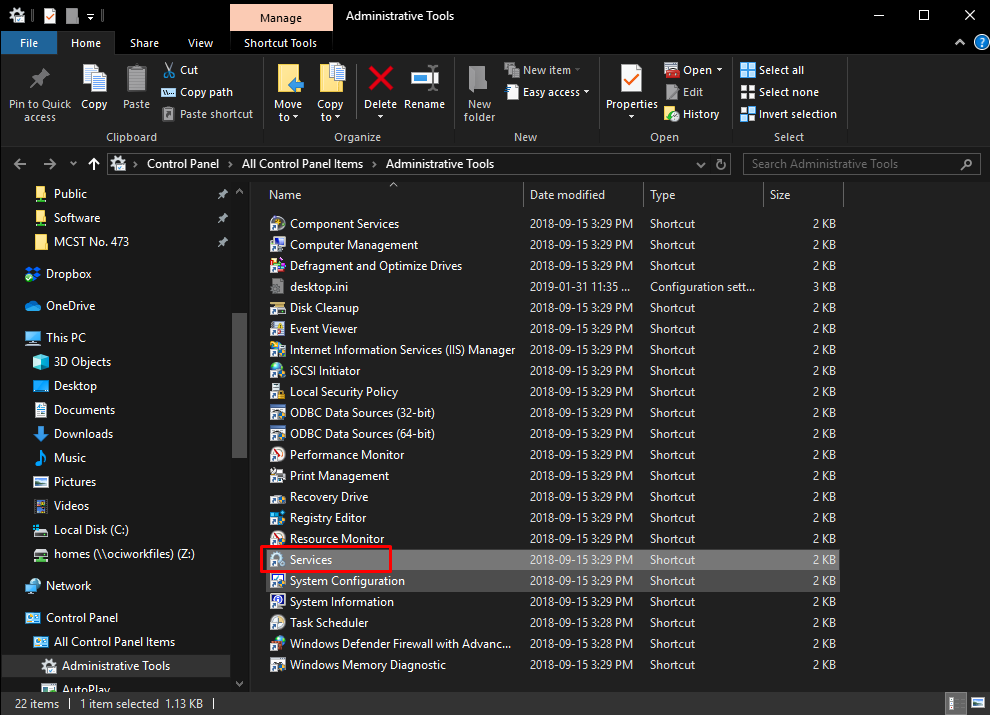This screenshot has height=715, width=990.
Task: Select the System Configuration shortcut
Action: click(x=553, y=581)
